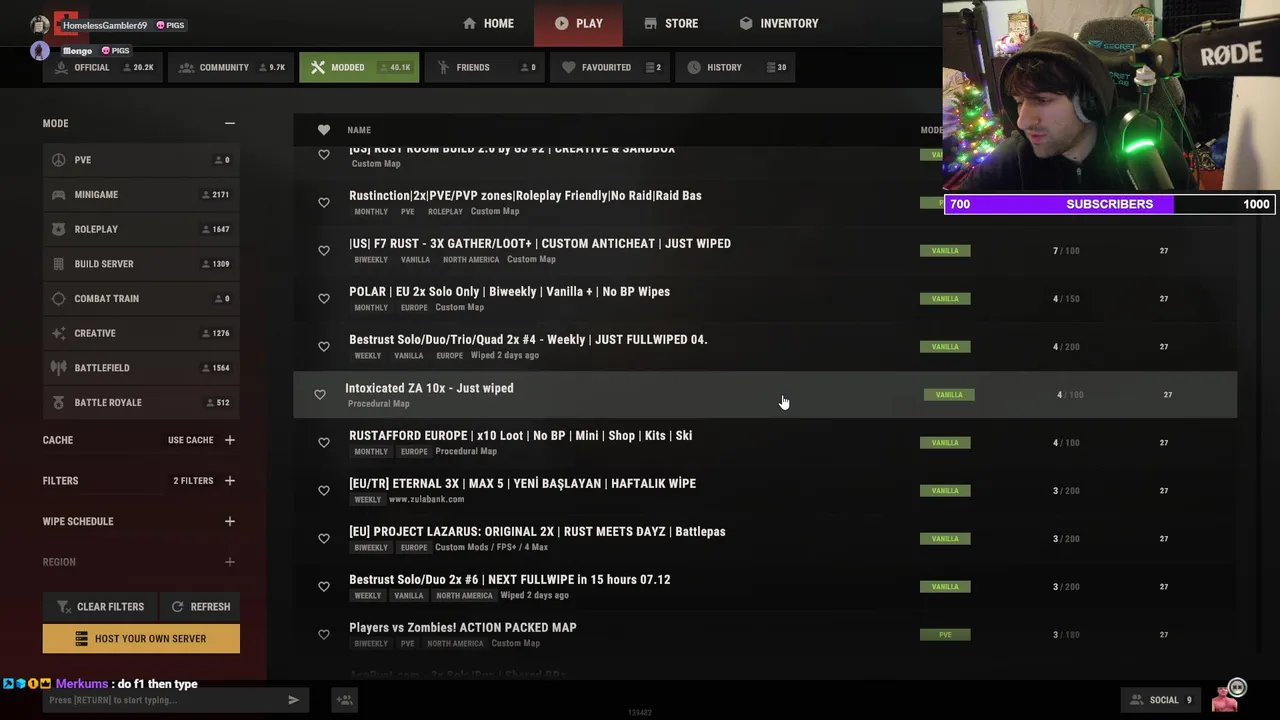This screenshot has width=1280, height=720.
Task: Favourite the RUSTAFFORD EUROPE x10 server
Action: [x=324, y=443]
